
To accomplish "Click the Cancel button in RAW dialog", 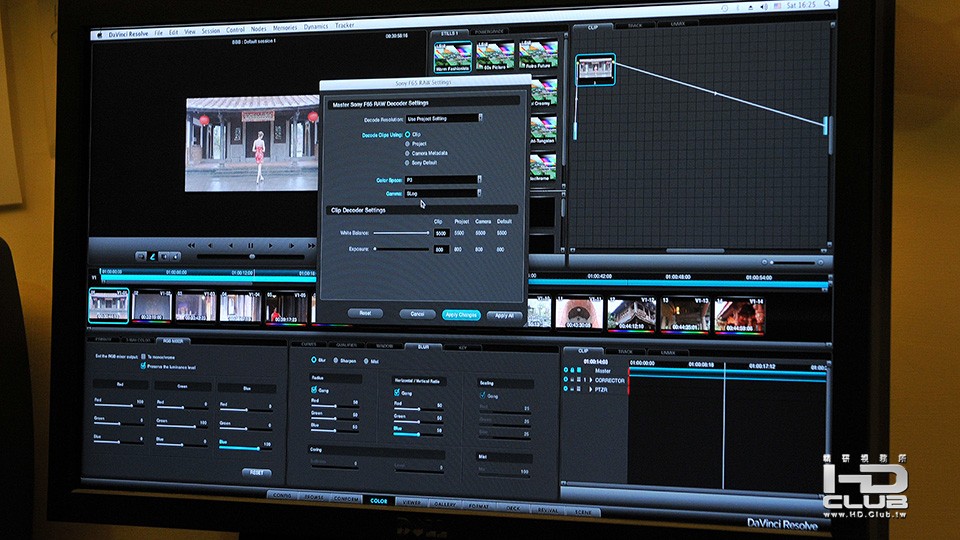I will click(x=417, y=314).
